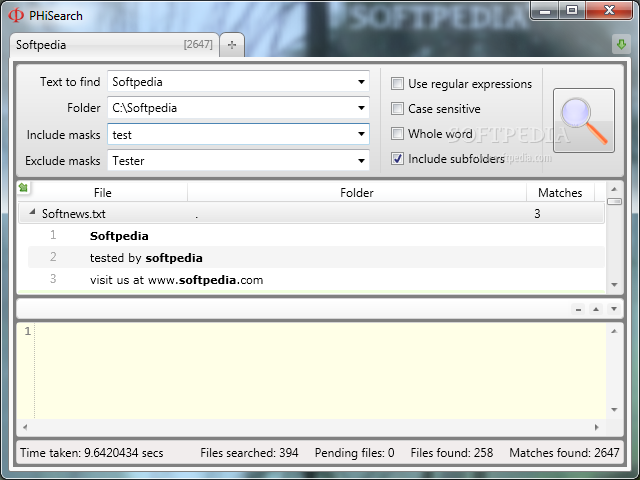This screenshot has height=480, width=640.
Task: Click the magnifying glass search button
Action: (x=584, y=120)
